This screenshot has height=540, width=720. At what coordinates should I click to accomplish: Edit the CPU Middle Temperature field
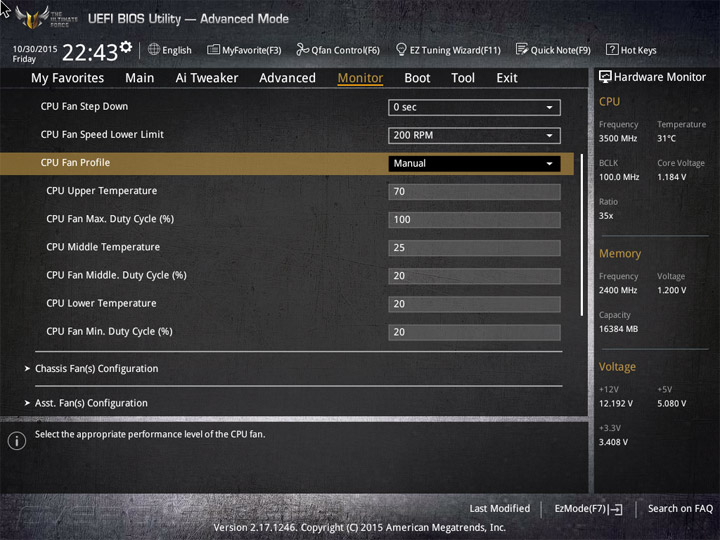[474, 248]
